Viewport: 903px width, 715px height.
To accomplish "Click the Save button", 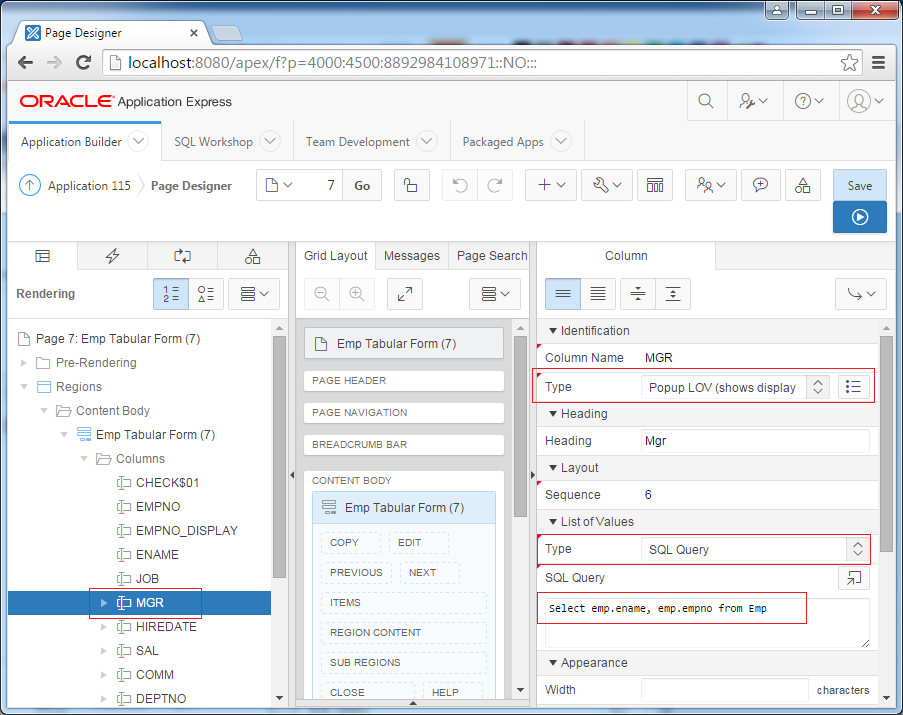I will 860,185.
